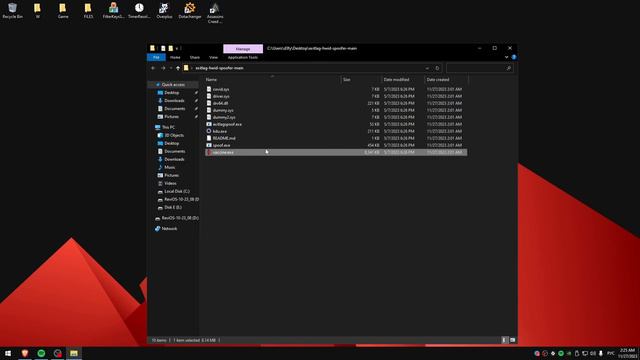Screen dimensions: 640x360
Task: Select This PC in navigation pane
Action: point(168,127)
